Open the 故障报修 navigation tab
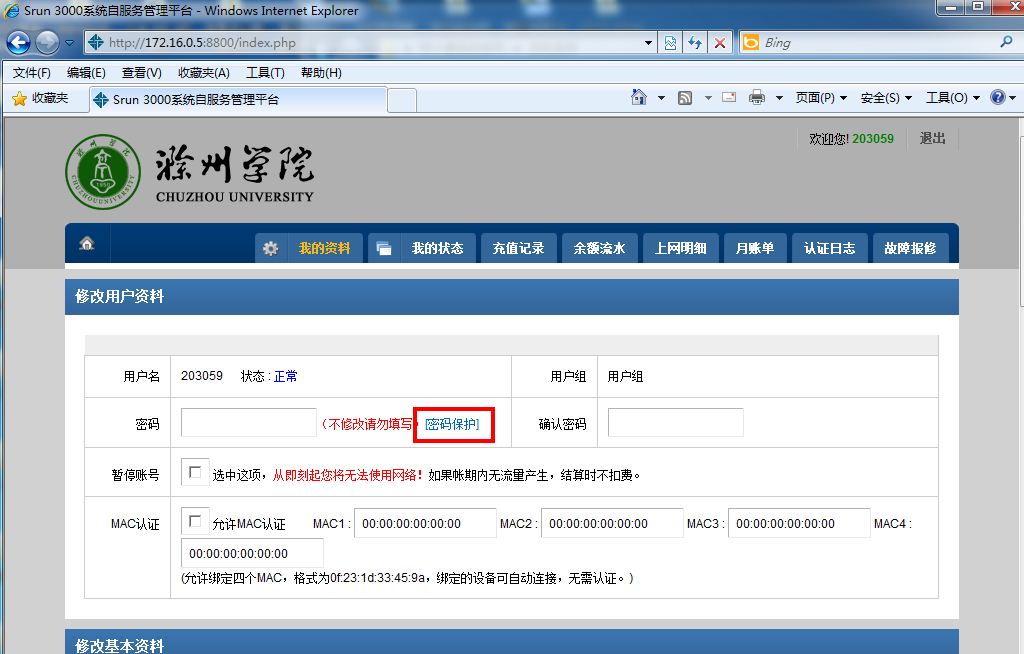This screenshot has width=1024, height=654. [x=910, y=248]
